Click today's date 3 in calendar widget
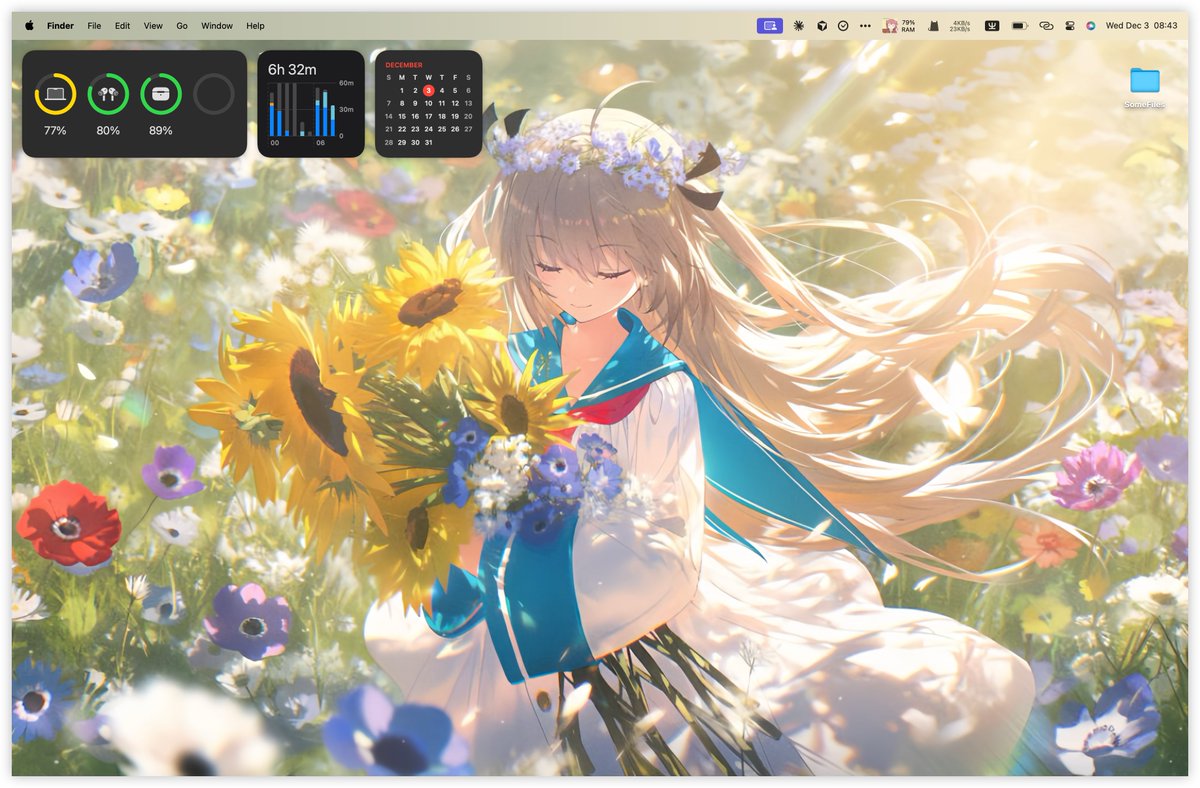 [x=428, y=90]
